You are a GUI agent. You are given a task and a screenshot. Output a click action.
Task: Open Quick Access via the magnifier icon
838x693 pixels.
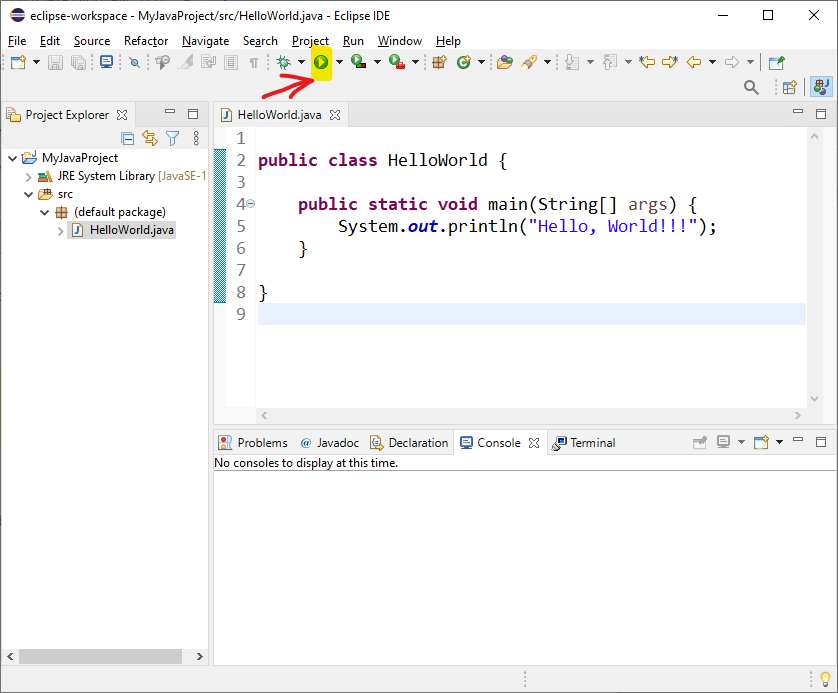click(751, 87)
